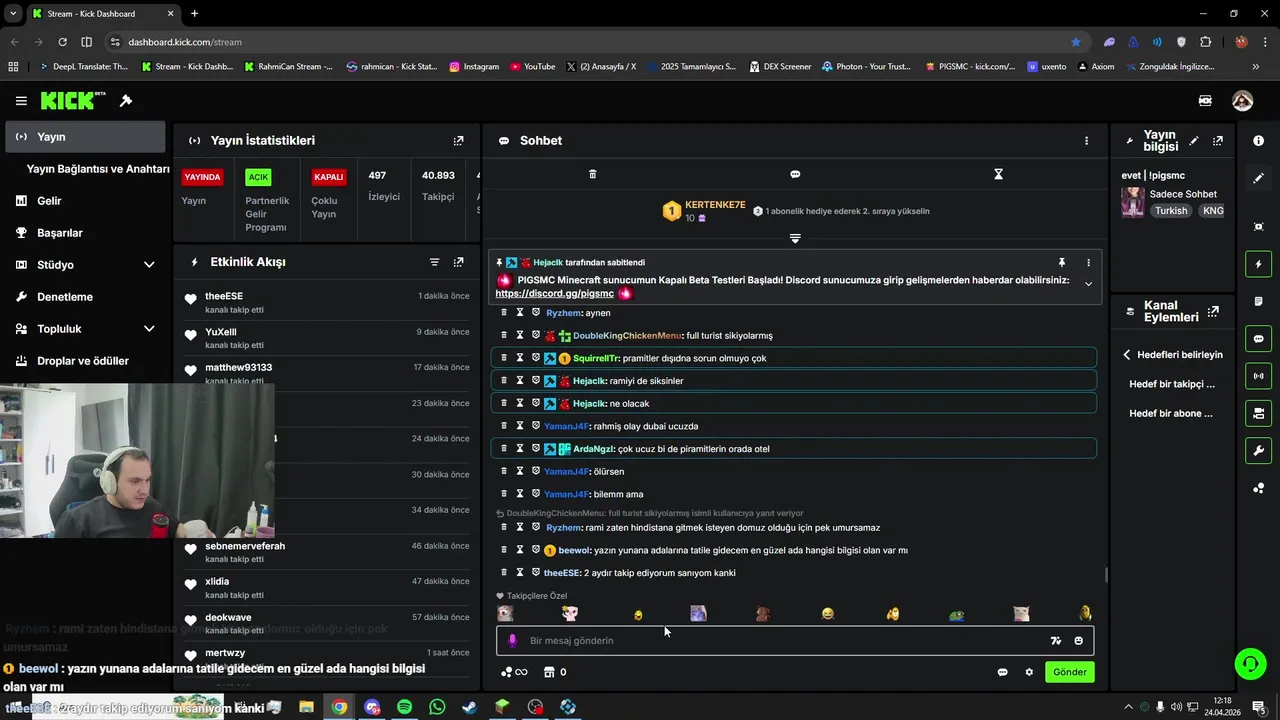The width and height of the screenshot is (1280, 720).
Task: Open the discord.gg/pigsmc link
Action: tap(554, 294)
